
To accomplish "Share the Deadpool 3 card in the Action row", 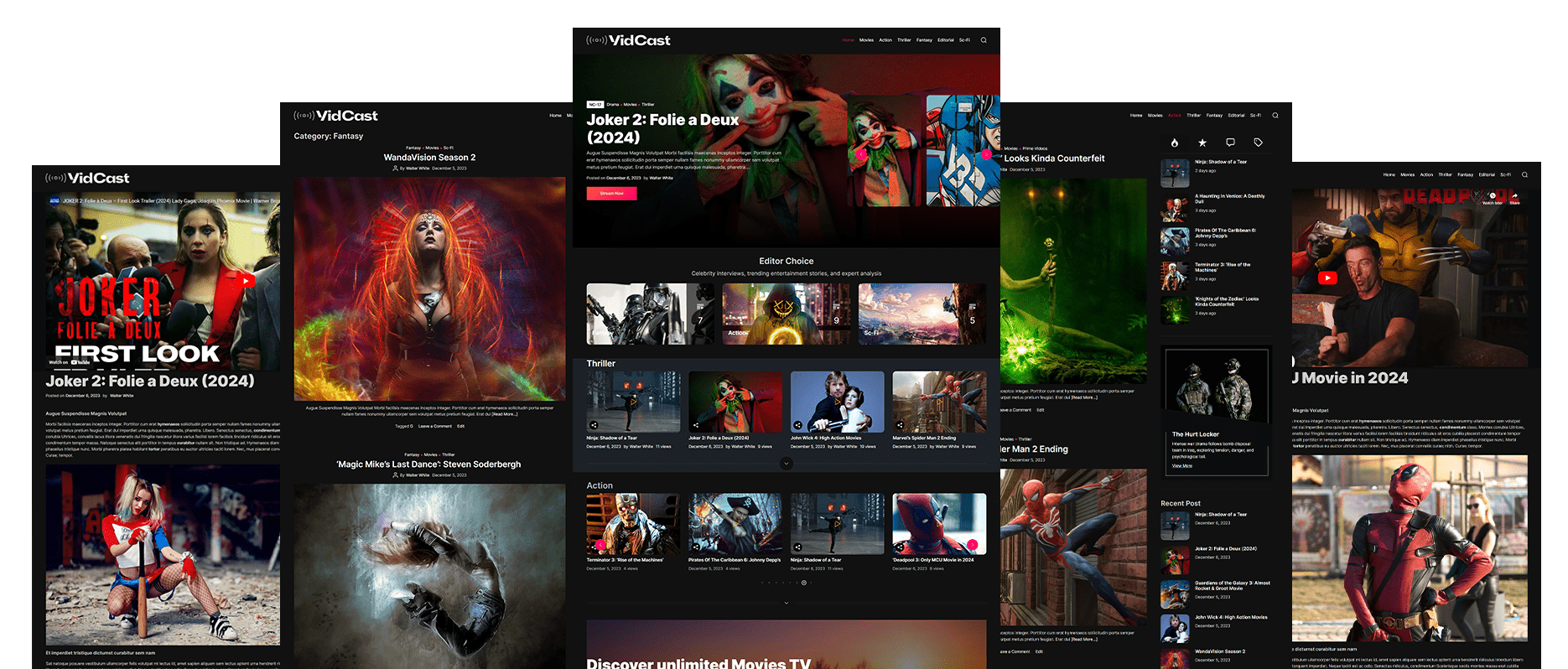I will coord(900,547).
